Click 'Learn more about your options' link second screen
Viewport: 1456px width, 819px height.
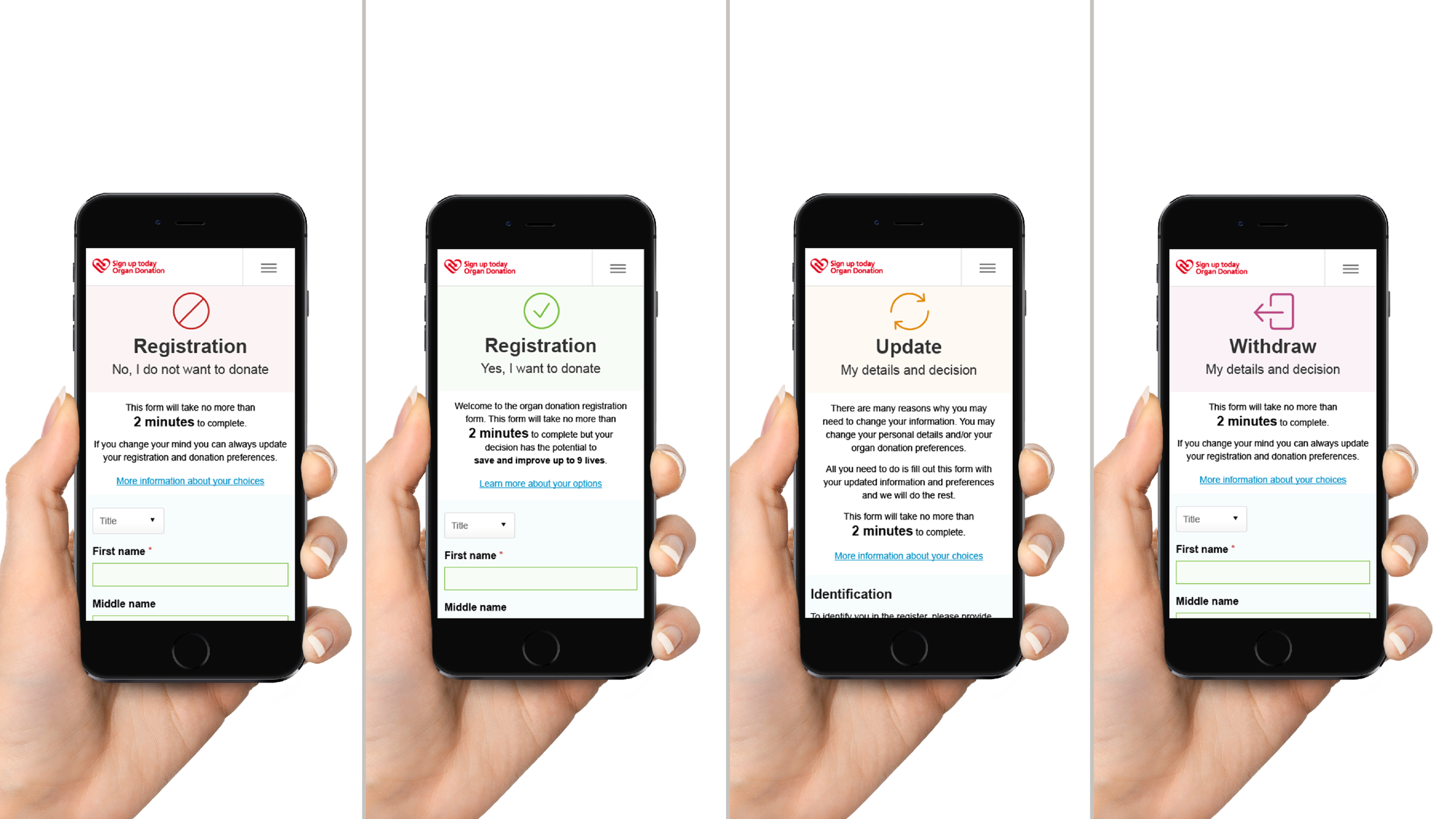point(540,483)
